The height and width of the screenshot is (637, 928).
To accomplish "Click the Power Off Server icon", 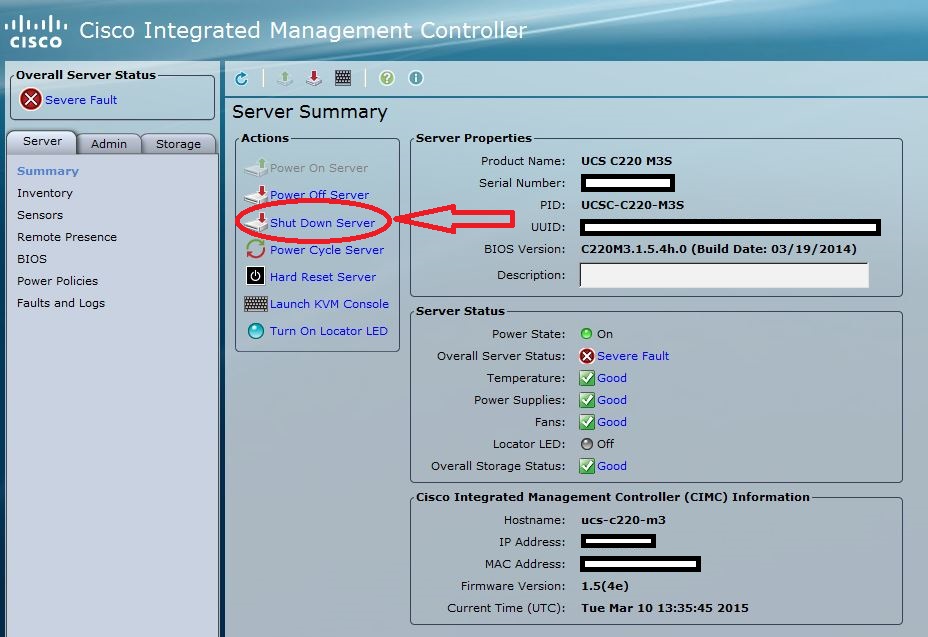I will (256, 195).
